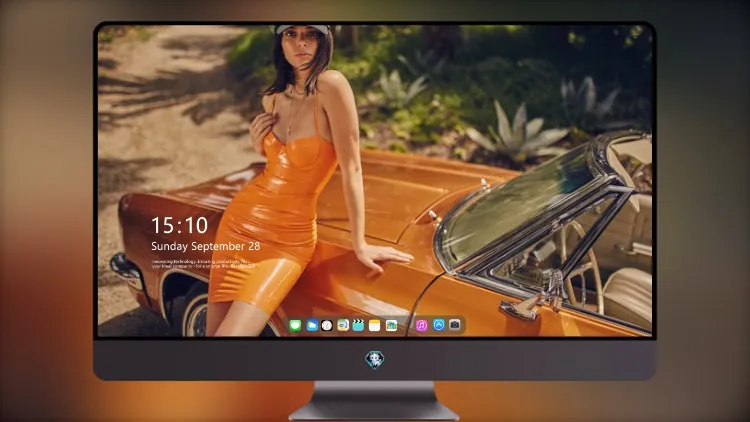
Task: Launch the Camera app in the dock
Action: pos(455,325)
